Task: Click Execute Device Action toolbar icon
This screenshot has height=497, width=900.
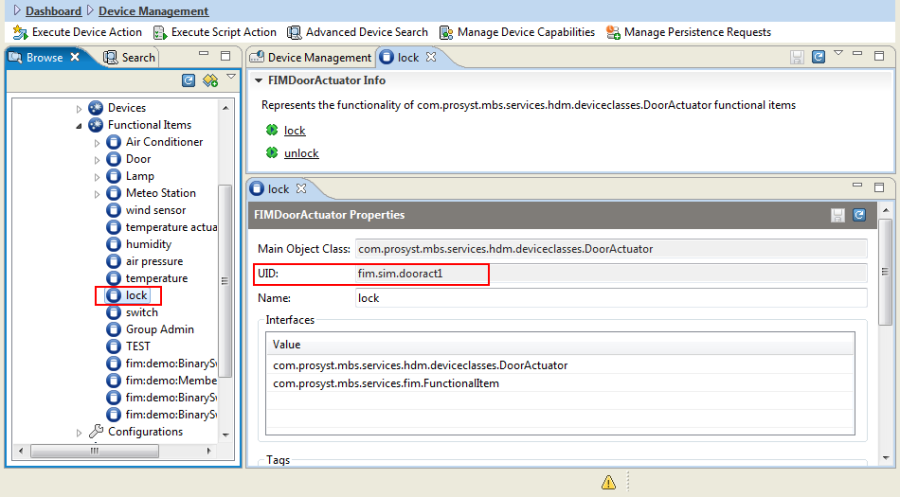Action: tap(20, 33)
